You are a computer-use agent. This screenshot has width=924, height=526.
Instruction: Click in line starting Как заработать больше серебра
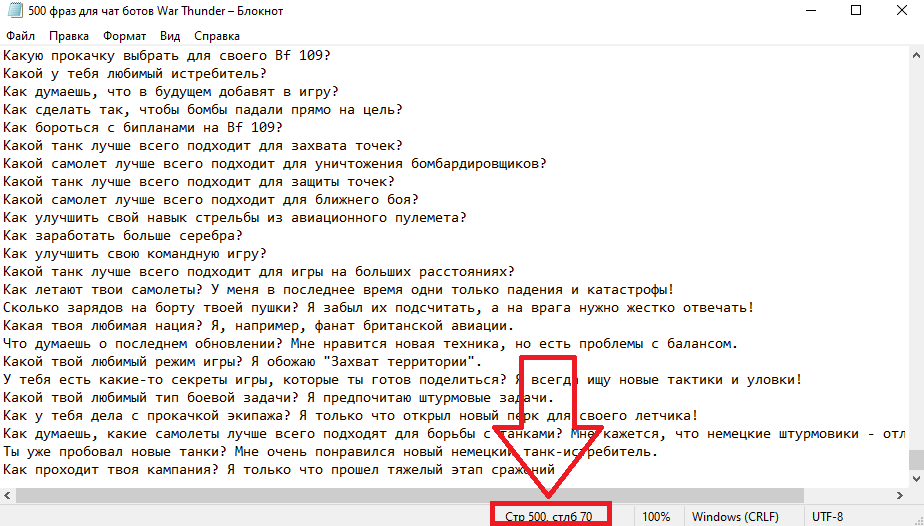pyautogui.click(x=123, y=236)
